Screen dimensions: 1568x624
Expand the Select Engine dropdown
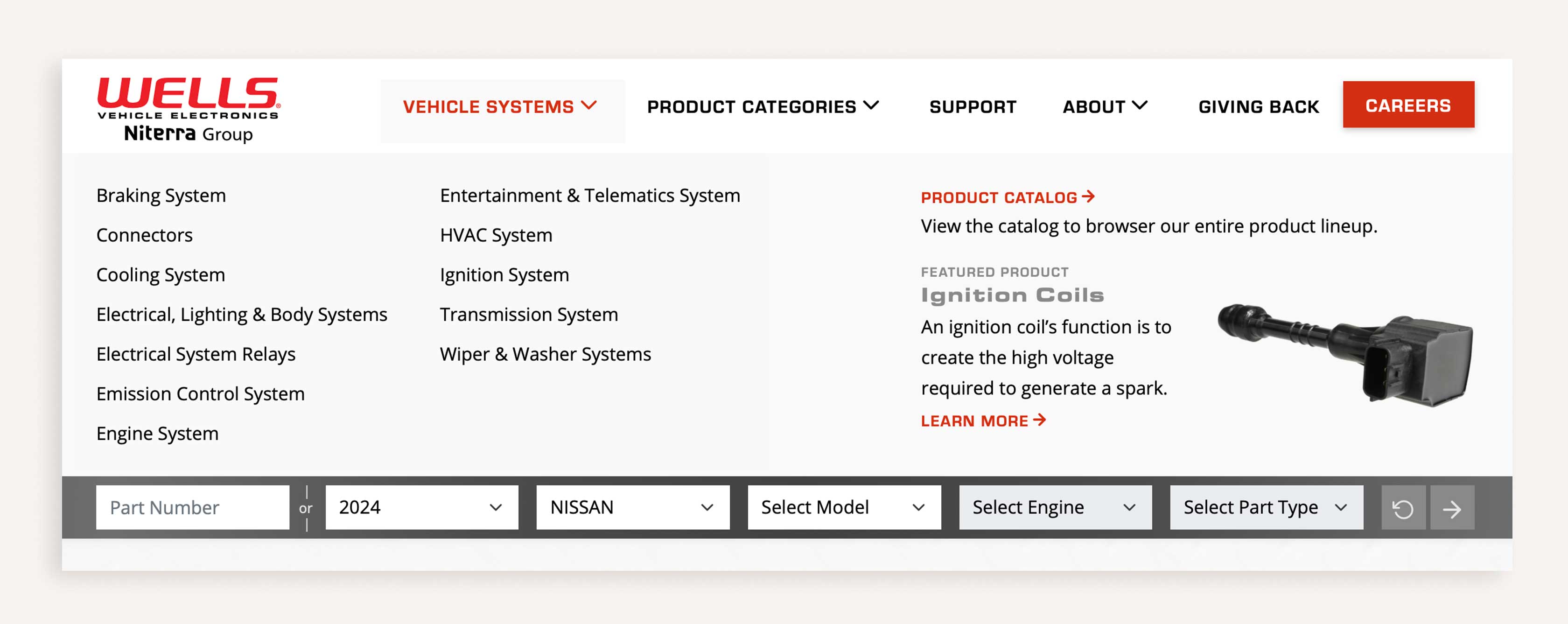point(1056,508)
